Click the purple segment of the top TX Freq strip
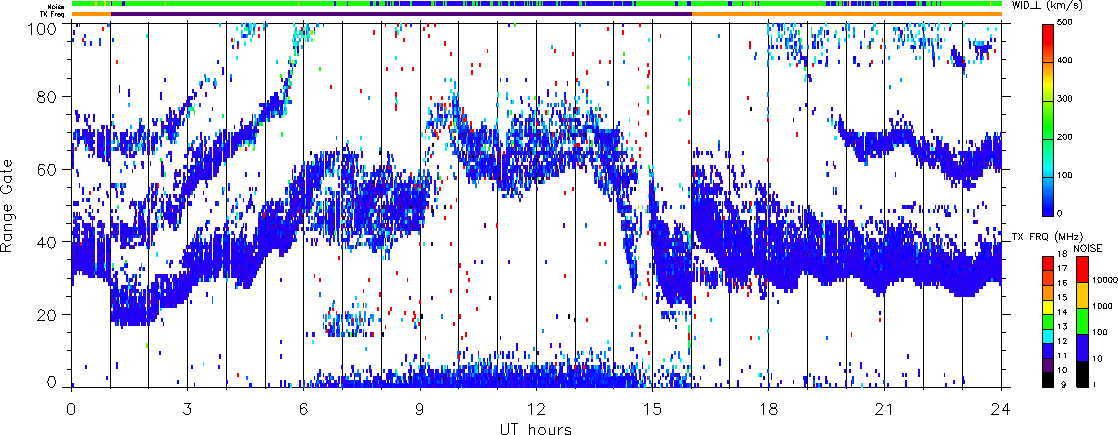 (401, 14)
